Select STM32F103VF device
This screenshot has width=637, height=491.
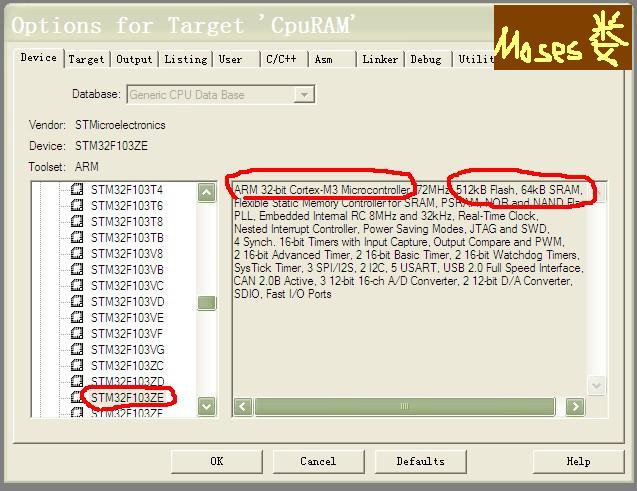(127, 333)
